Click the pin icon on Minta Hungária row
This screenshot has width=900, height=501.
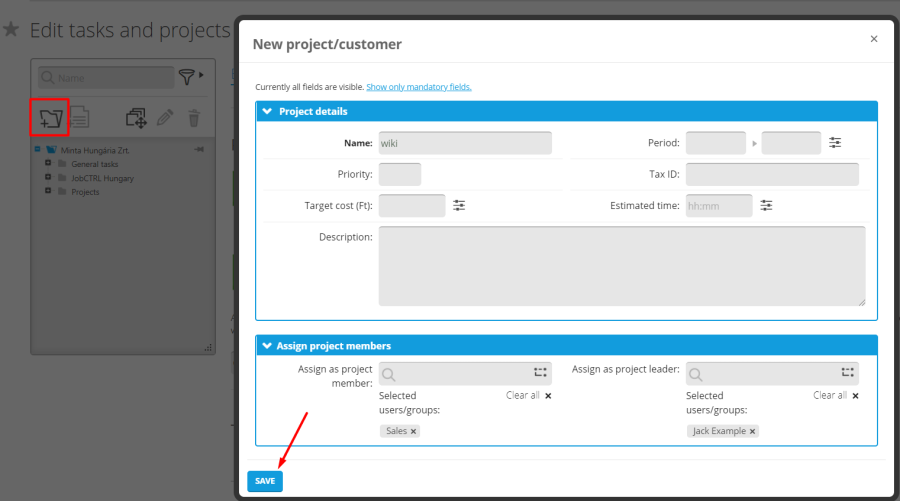199,150
